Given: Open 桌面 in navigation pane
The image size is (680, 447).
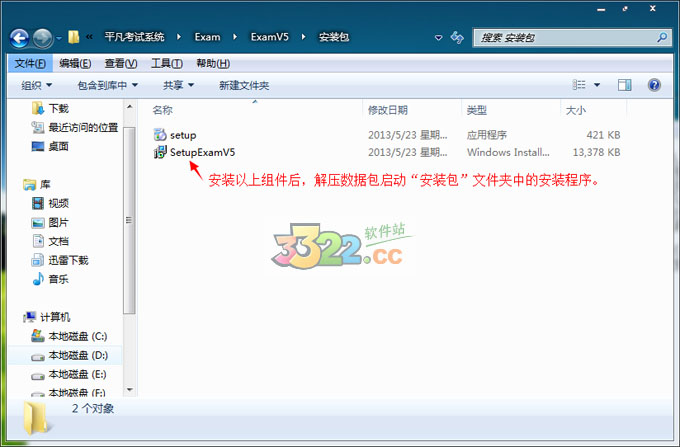Looking at the screenshot, I should click(x=59, y=147).
